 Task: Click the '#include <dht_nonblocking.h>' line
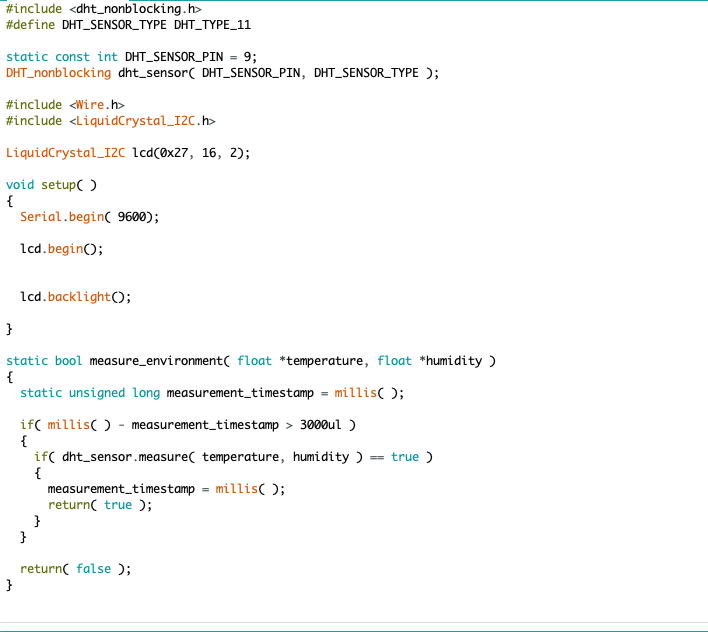(104, 9)
